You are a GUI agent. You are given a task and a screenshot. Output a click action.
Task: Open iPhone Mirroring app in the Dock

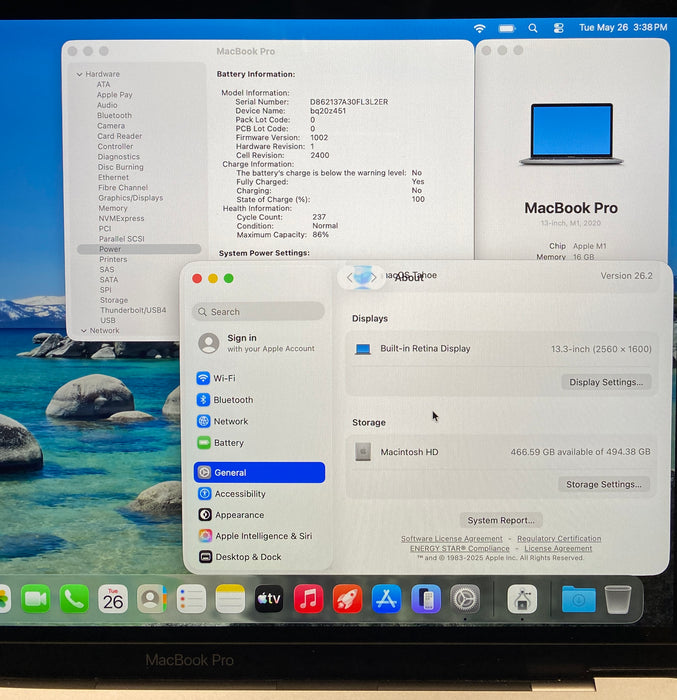[x=426, y=599]
